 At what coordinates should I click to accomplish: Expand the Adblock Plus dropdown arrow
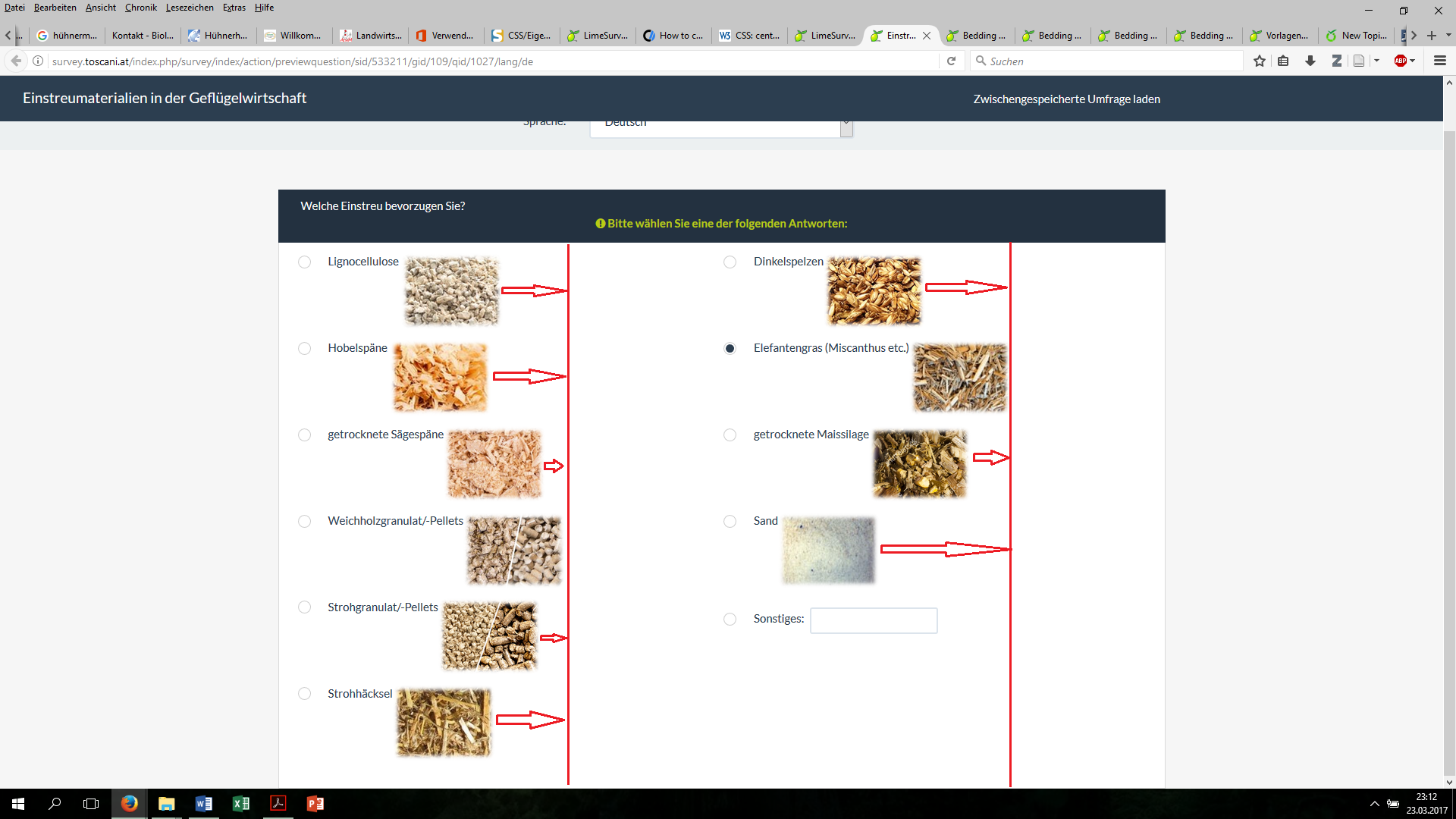[x=1413, y=61]
